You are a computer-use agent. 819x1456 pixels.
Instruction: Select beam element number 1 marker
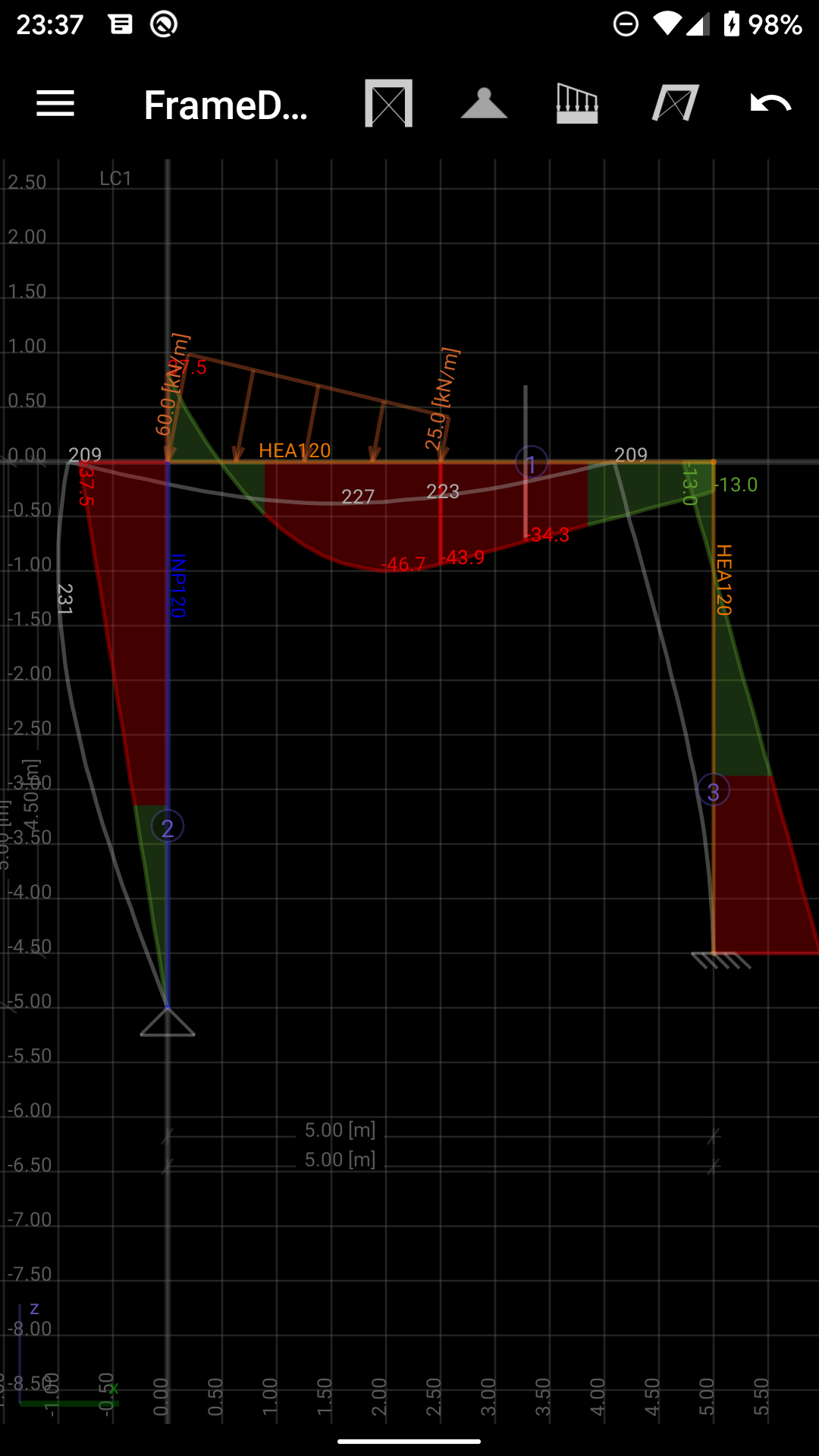(532, 462)
